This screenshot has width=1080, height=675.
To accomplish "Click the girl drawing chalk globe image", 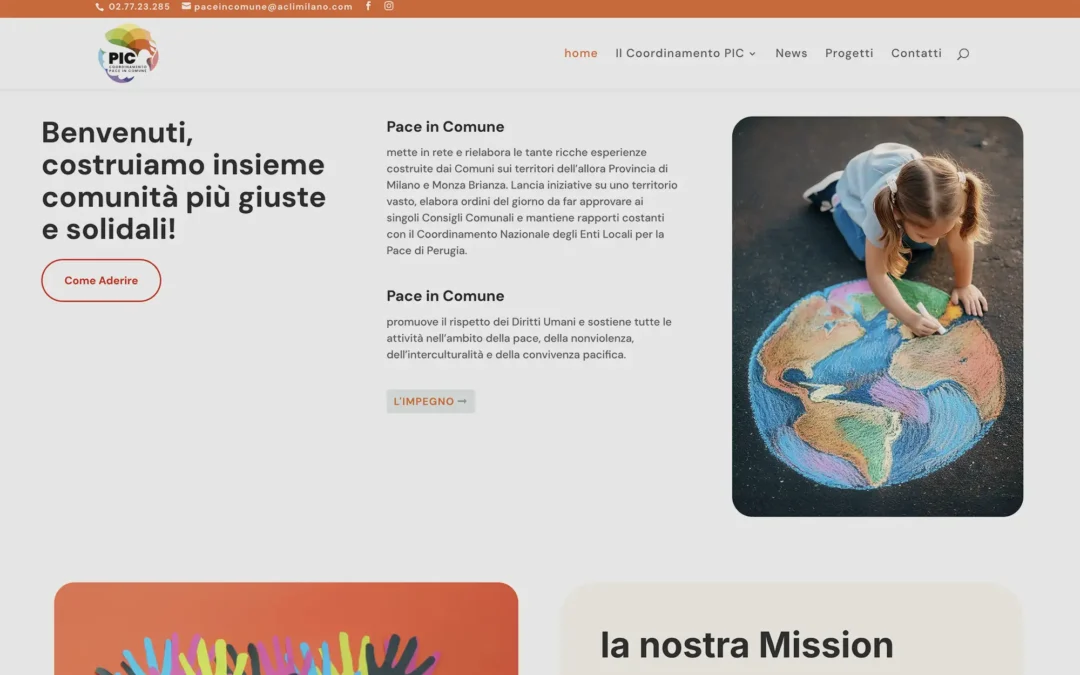I will [x=877, y=316].
